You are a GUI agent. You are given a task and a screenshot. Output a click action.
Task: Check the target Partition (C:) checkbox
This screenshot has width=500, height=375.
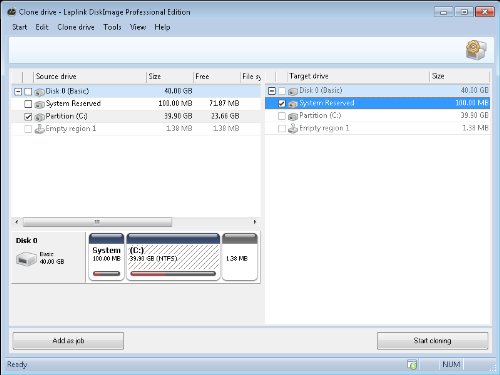(282, 116)
